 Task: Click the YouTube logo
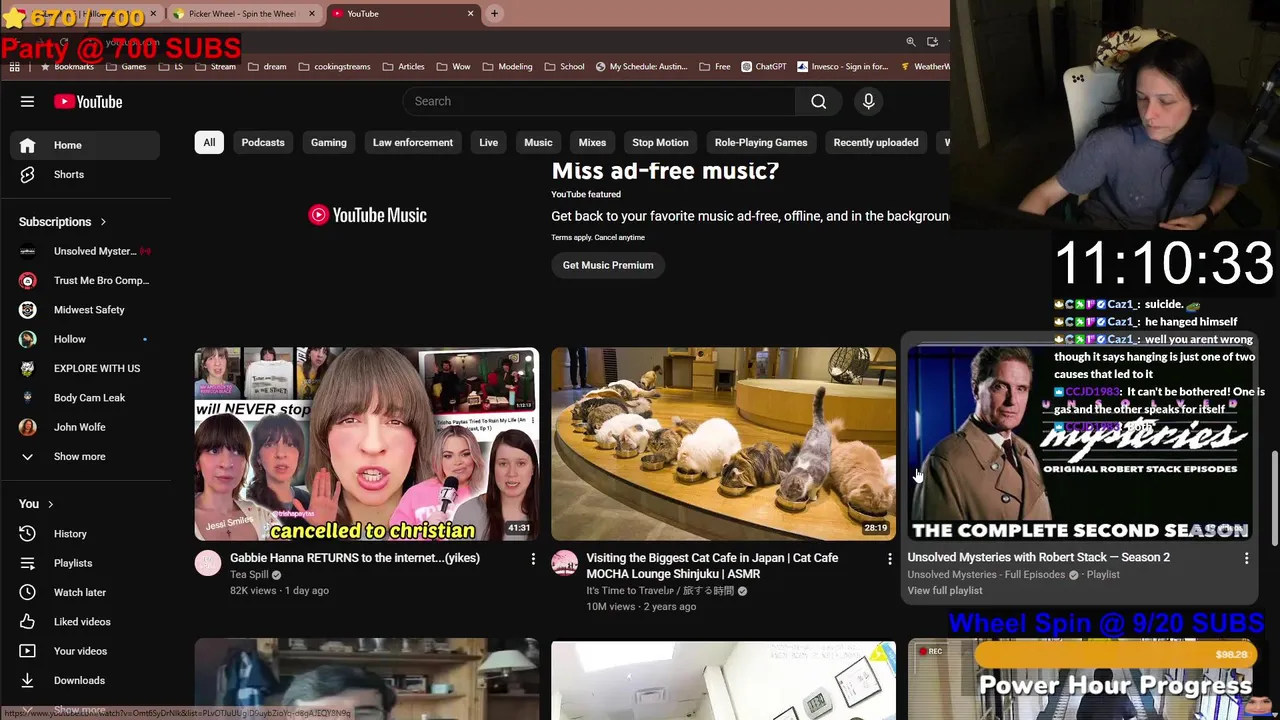(x=88, y=101)
